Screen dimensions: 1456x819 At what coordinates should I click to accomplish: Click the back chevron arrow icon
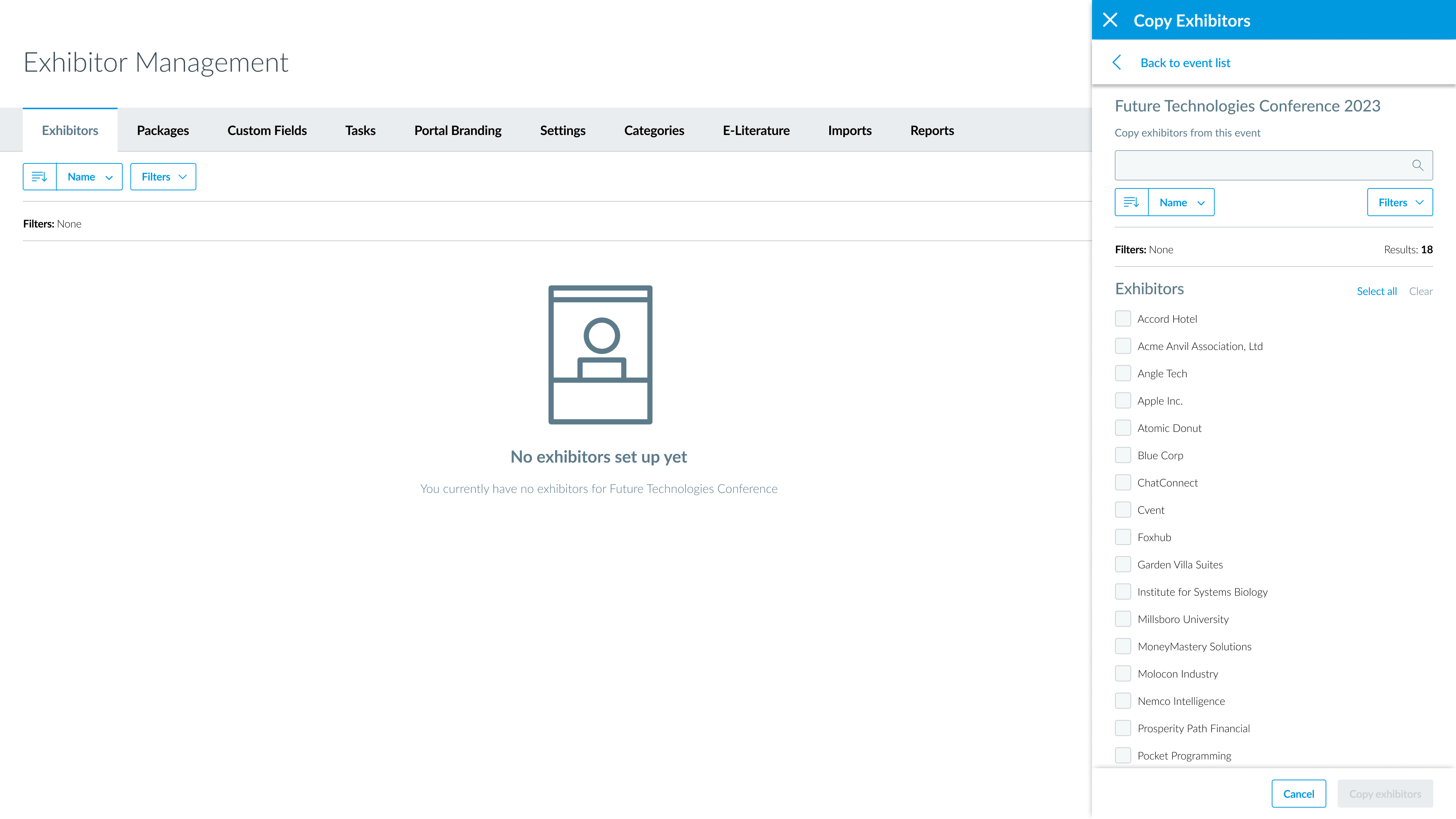tap(1117, 62)
